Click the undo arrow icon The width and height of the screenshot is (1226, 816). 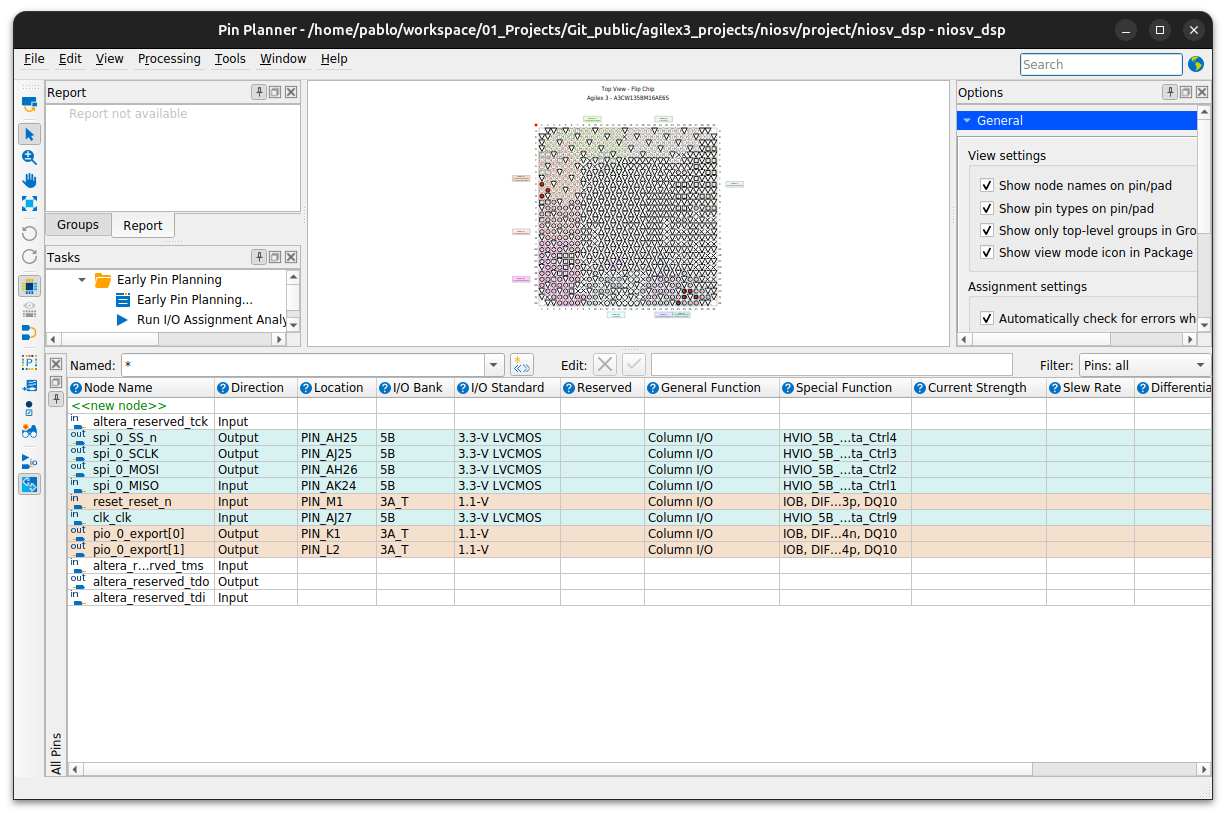[x=29, y=234]
